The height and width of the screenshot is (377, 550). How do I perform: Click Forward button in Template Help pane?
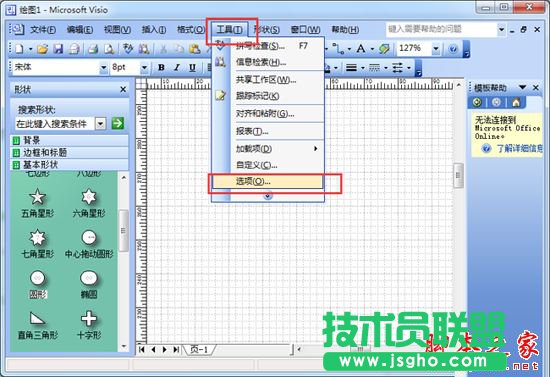pos(496,102)
